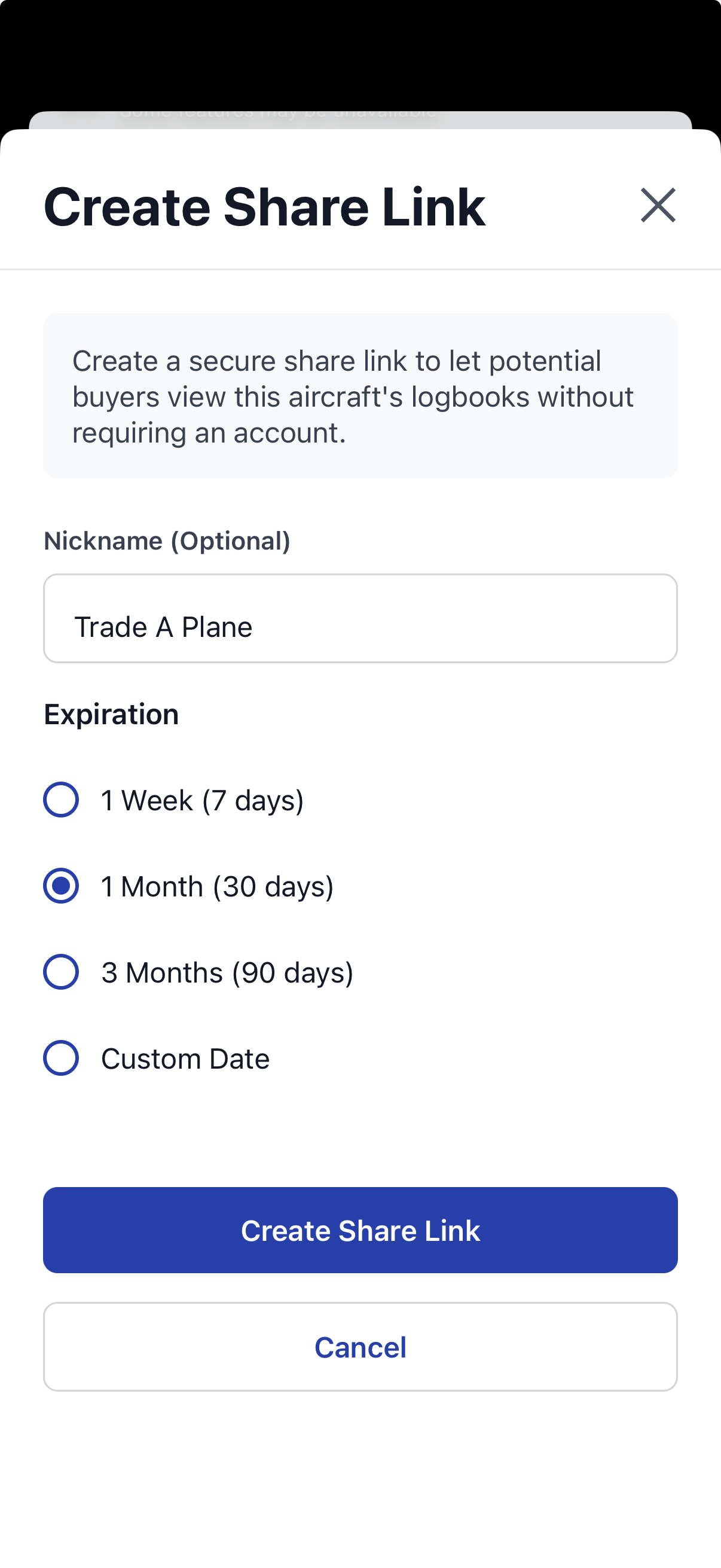Tap the 1 Week radio label text
Screen dimensions: 721x1568
tap(203, 800)
